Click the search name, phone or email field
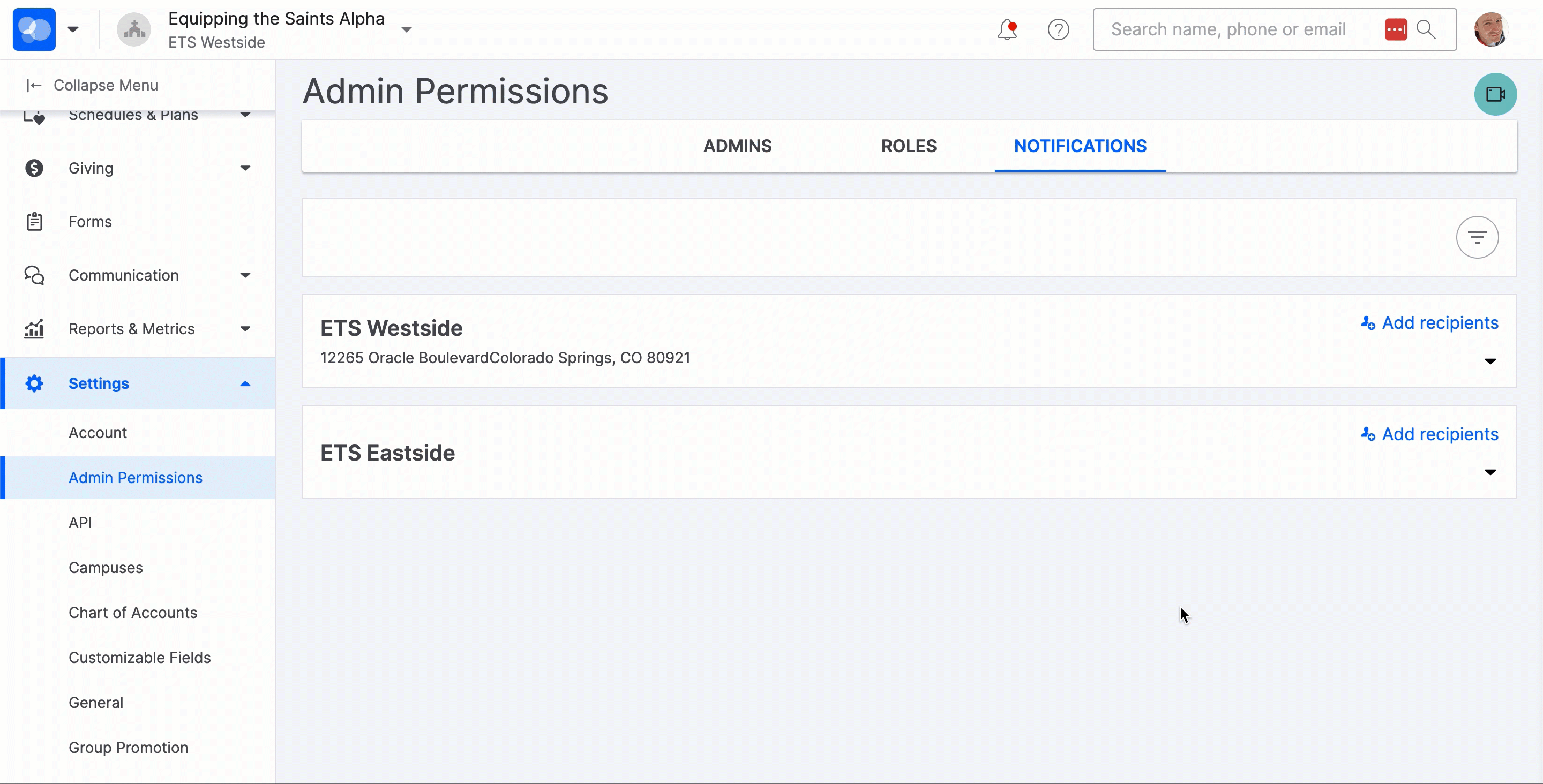 point(1228,29)
